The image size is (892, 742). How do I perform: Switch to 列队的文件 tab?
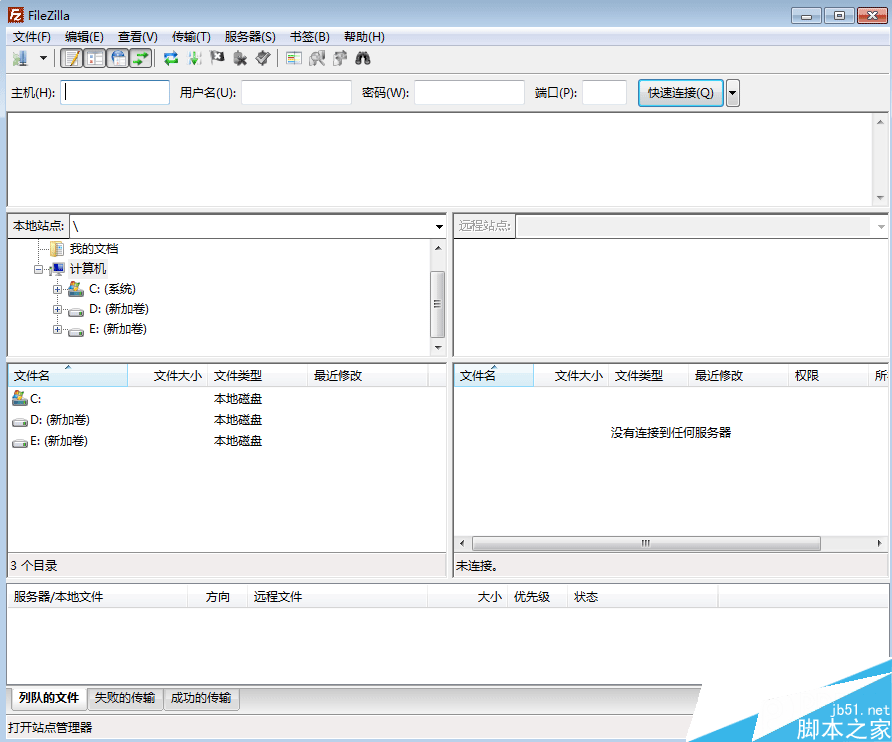coord(48,698)
